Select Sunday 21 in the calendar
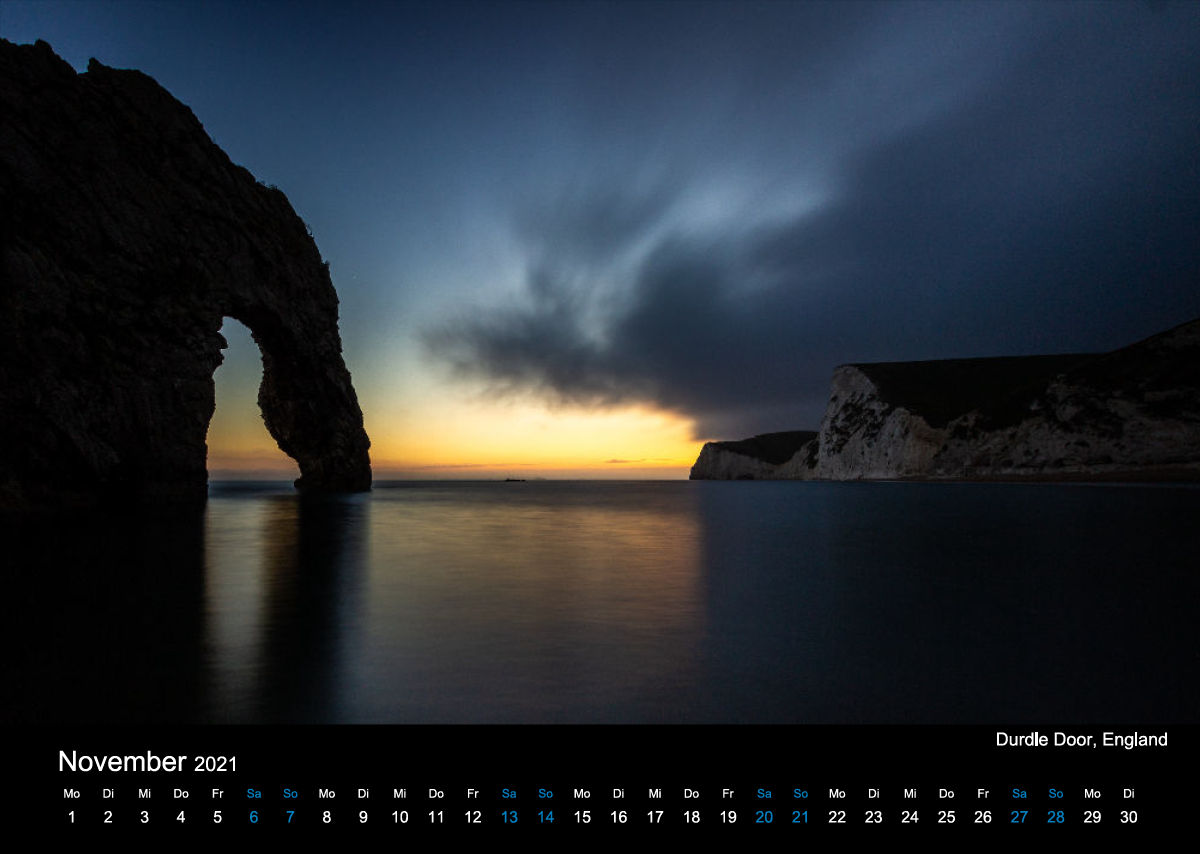Screen dimensions: 1200x854 click(801, 817)
